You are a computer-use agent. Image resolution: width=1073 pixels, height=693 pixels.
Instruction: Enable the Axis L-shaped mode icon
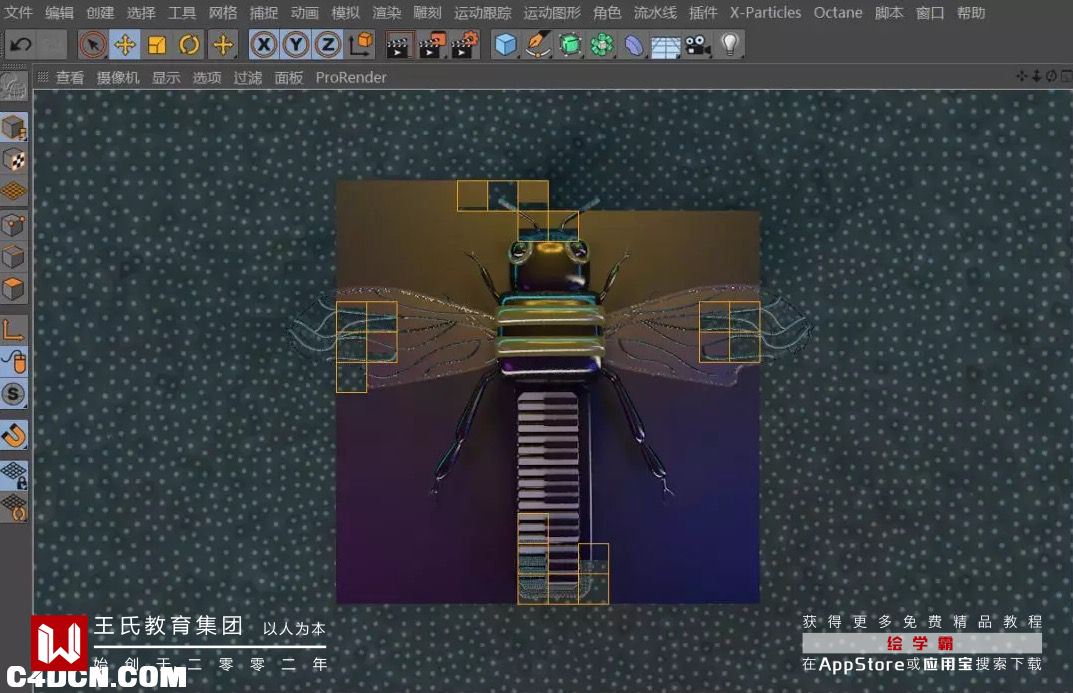point(14,330)
